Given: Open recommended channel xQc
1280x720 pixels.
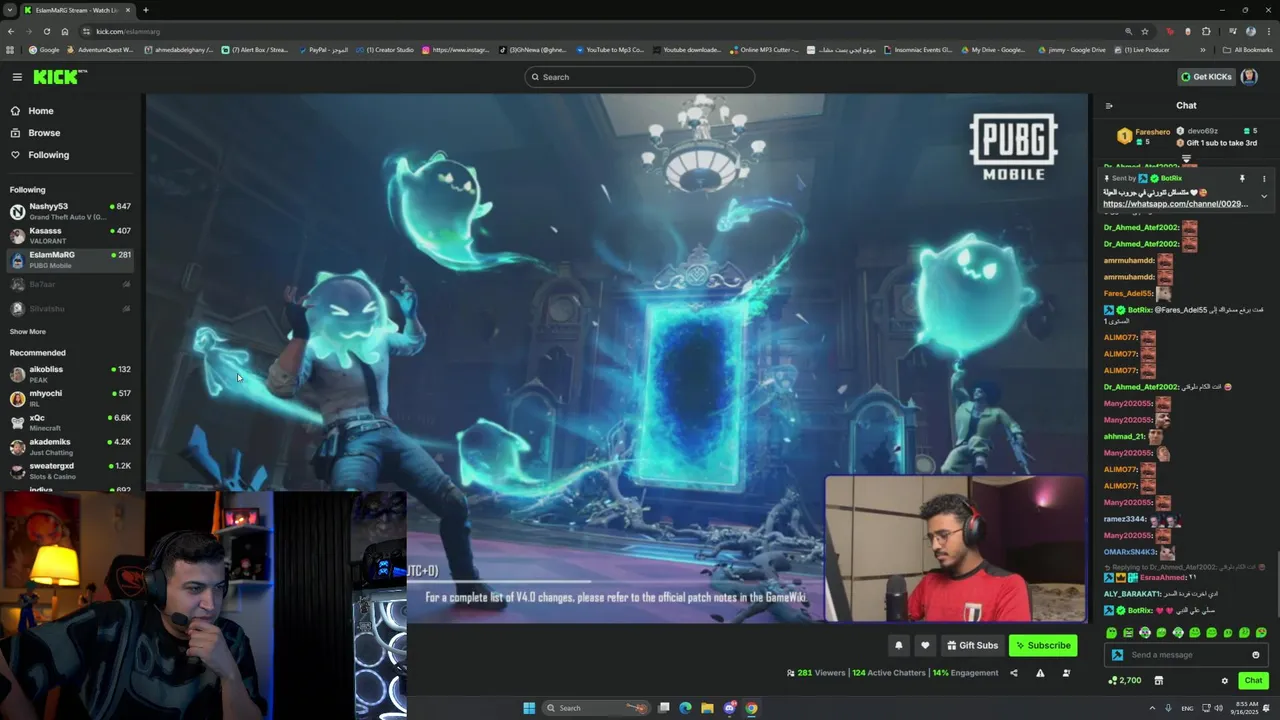Looking at the screenshot, I should click(70, 422).
